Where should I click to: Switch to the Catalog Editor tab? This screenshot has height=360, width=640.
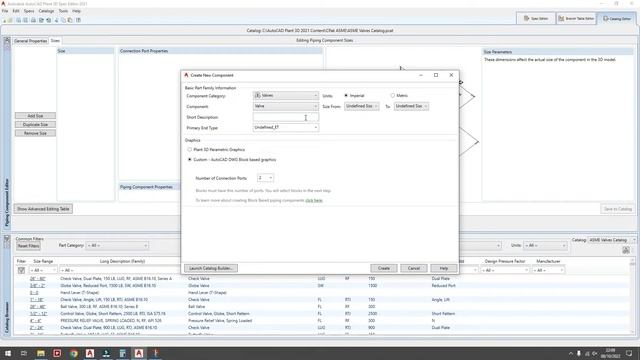[x=617, y=18]
